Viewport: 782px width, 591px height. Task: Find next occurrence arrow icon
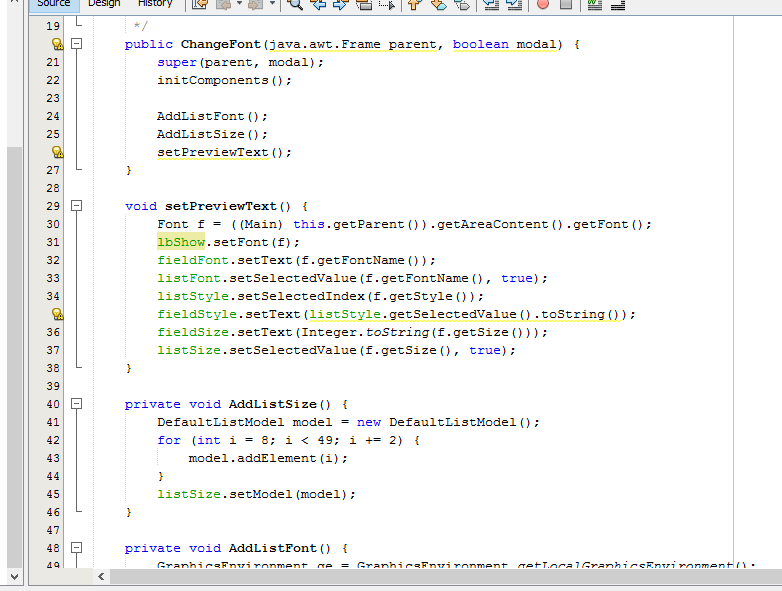[x=341, y=4]
